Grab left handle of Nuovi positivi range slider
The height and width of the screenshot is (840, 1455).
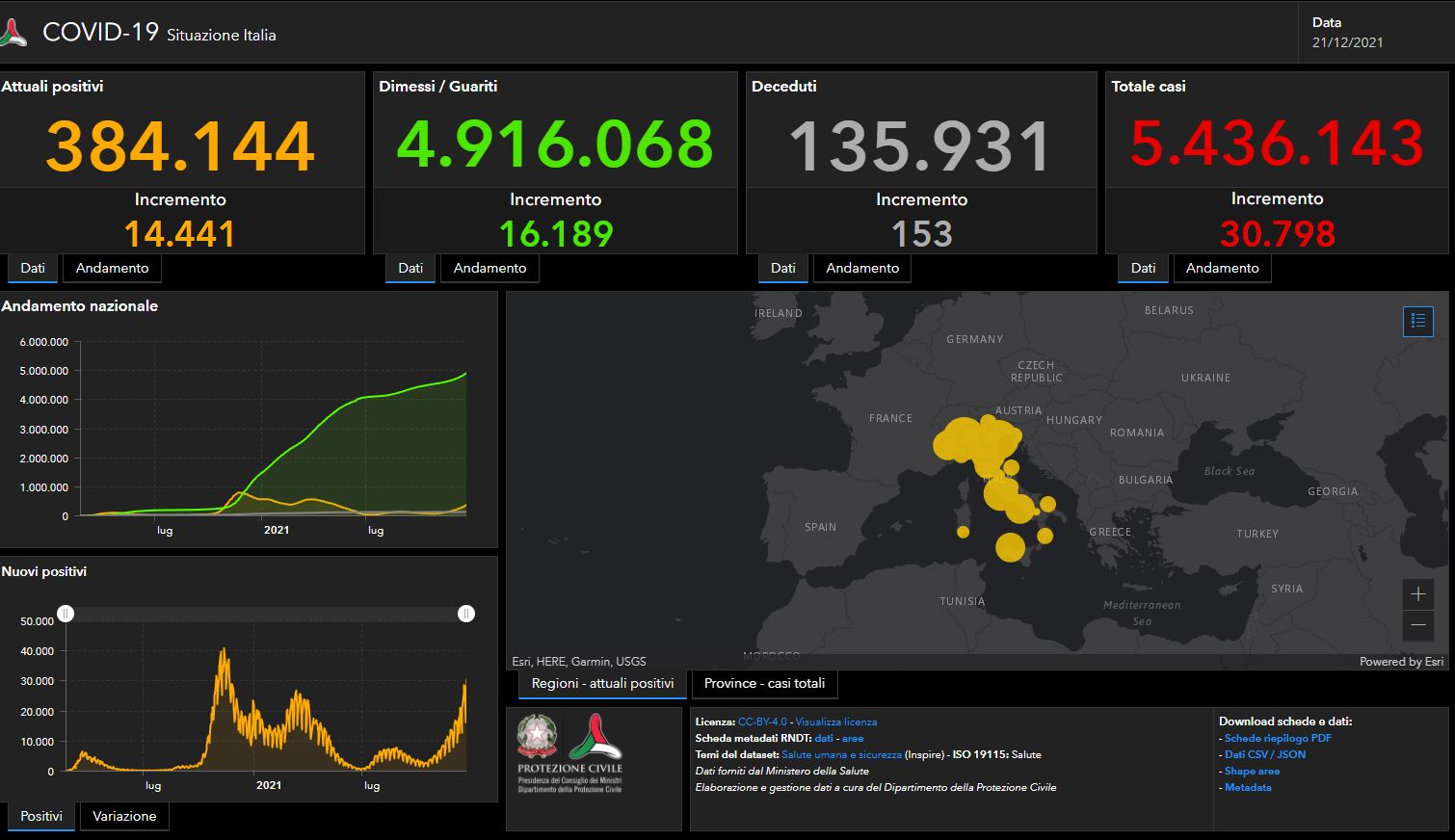click(x=66, y=614)
